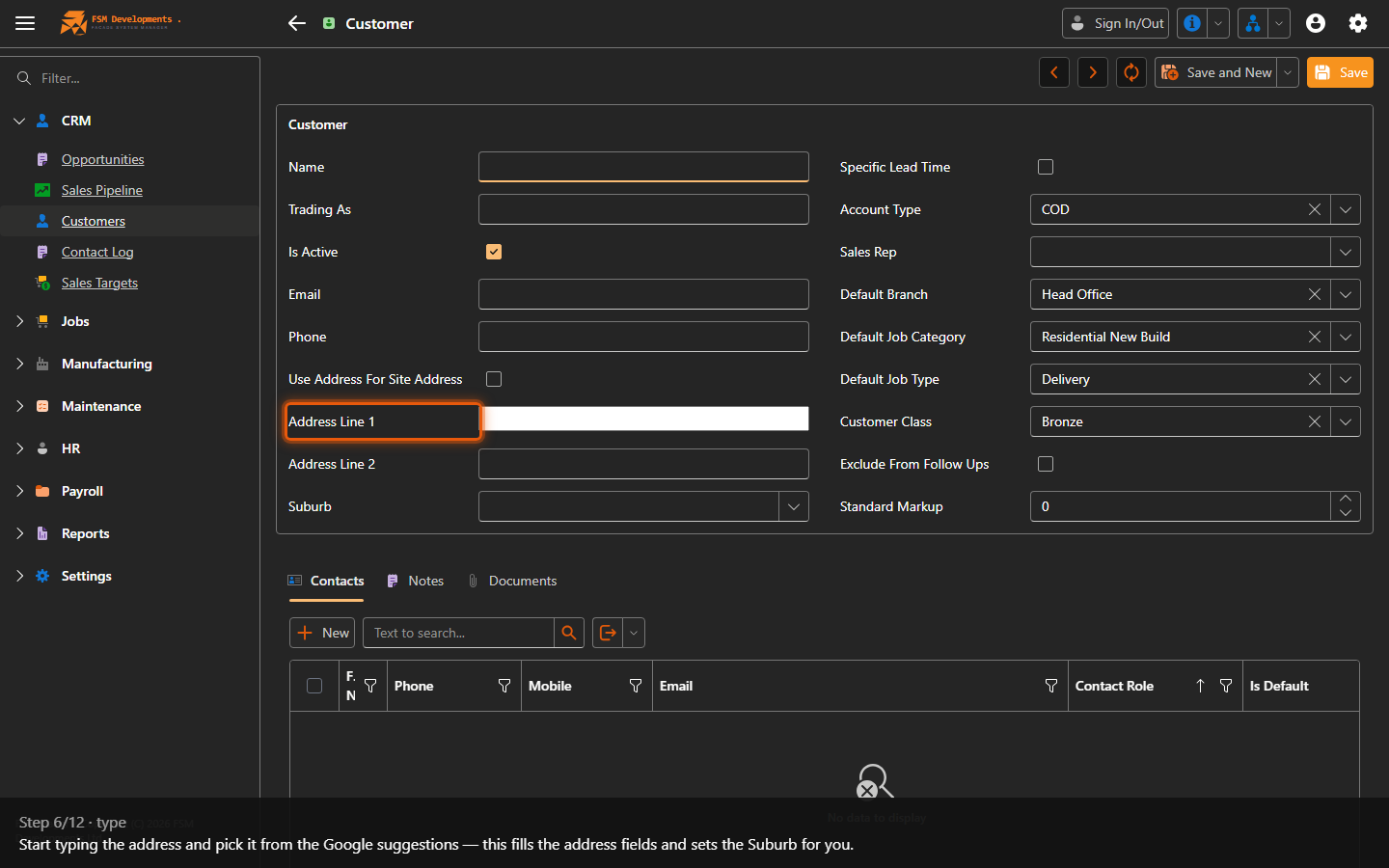Clear the Head Office branch value
The width and height of the screenshot is (1389, 868).
coord(1315,294)
